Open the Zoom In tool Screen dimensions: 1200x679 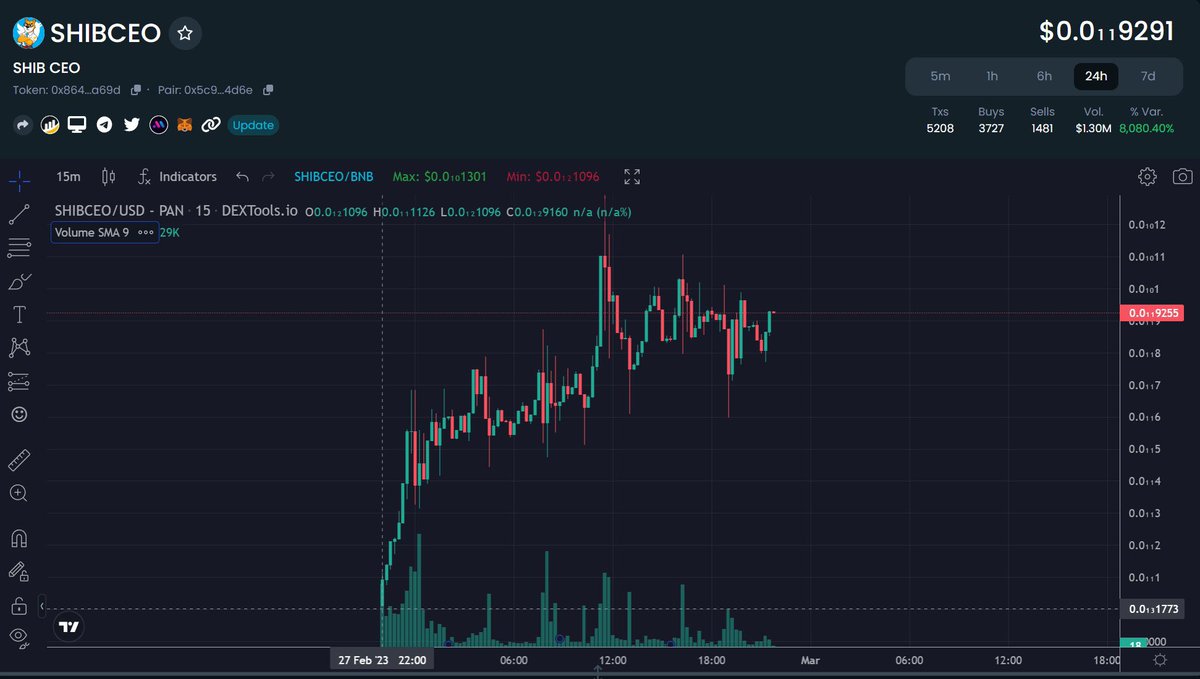[x=21, y=493]
